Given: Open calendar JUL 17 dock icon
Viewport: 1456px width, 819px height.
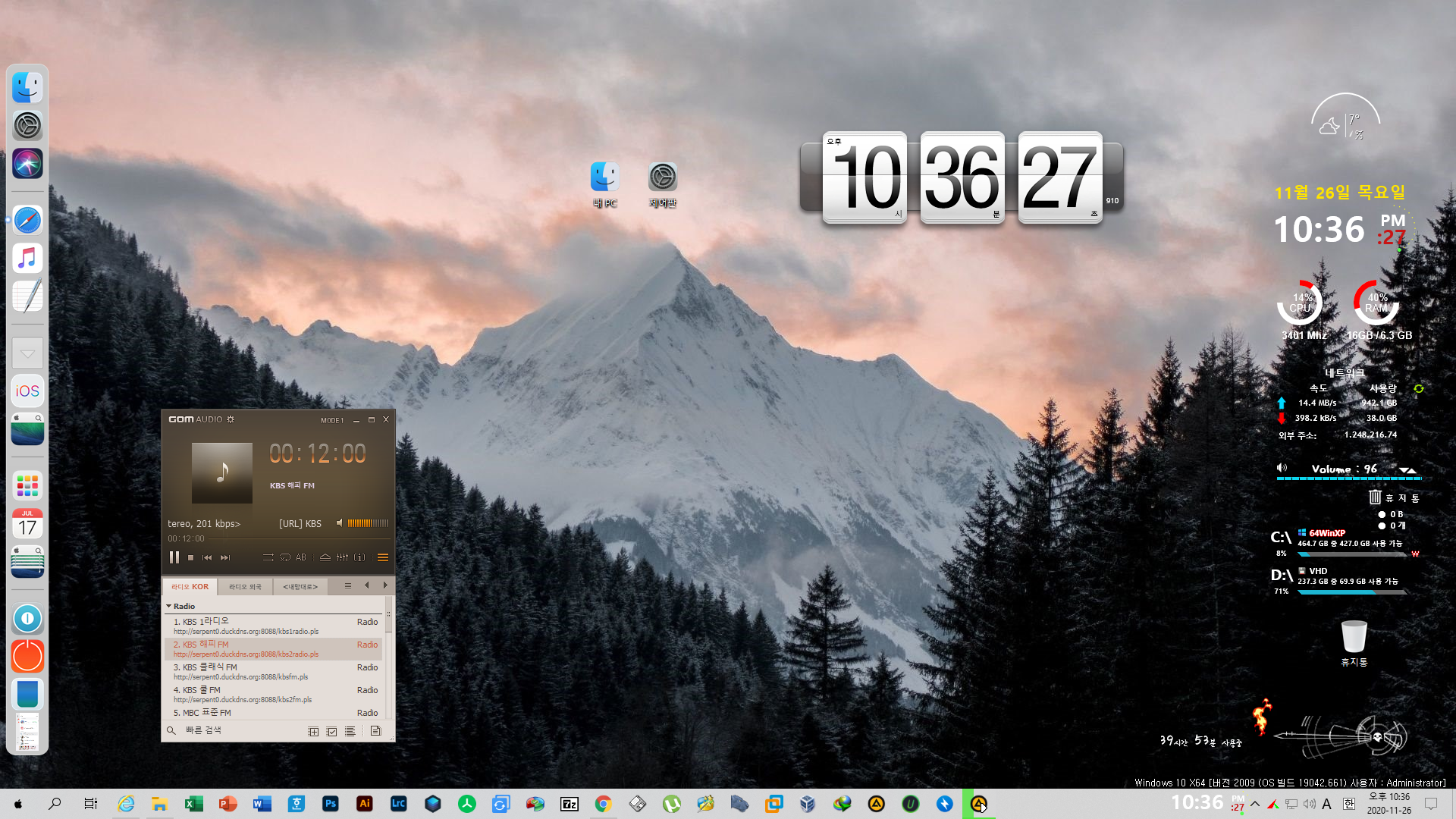Looking at the screenshot, I should point(27,523).
